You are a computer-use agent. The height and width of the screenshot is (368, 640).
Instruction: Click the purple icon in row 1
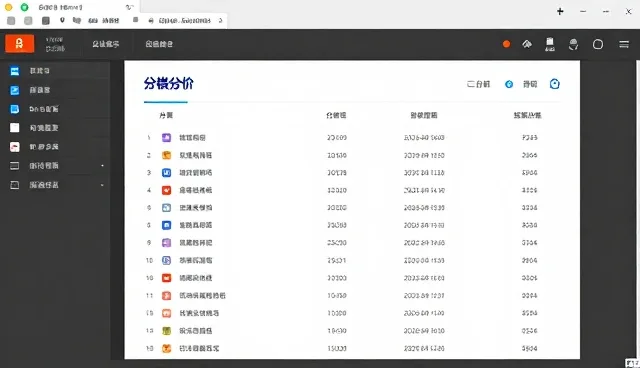(166, 137)
